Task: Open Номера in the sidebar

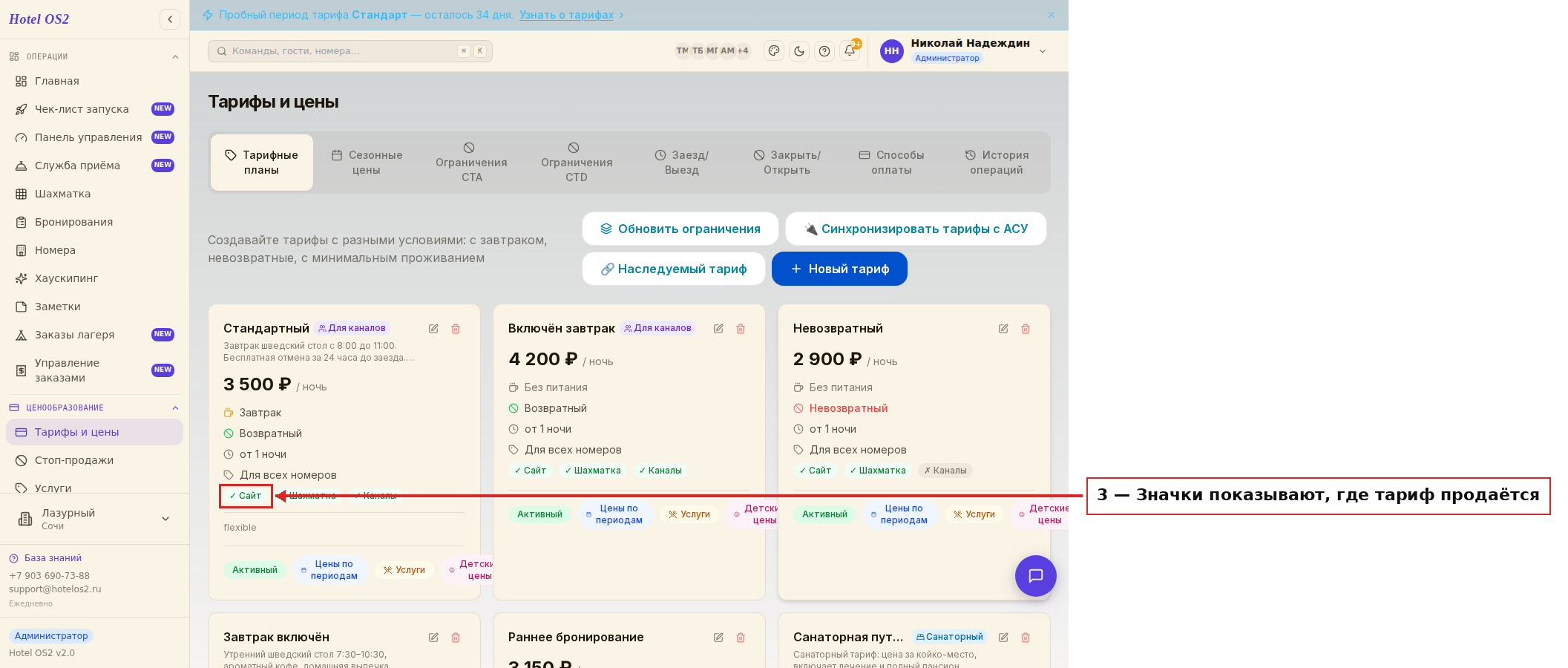Action: tap(94, 250)
